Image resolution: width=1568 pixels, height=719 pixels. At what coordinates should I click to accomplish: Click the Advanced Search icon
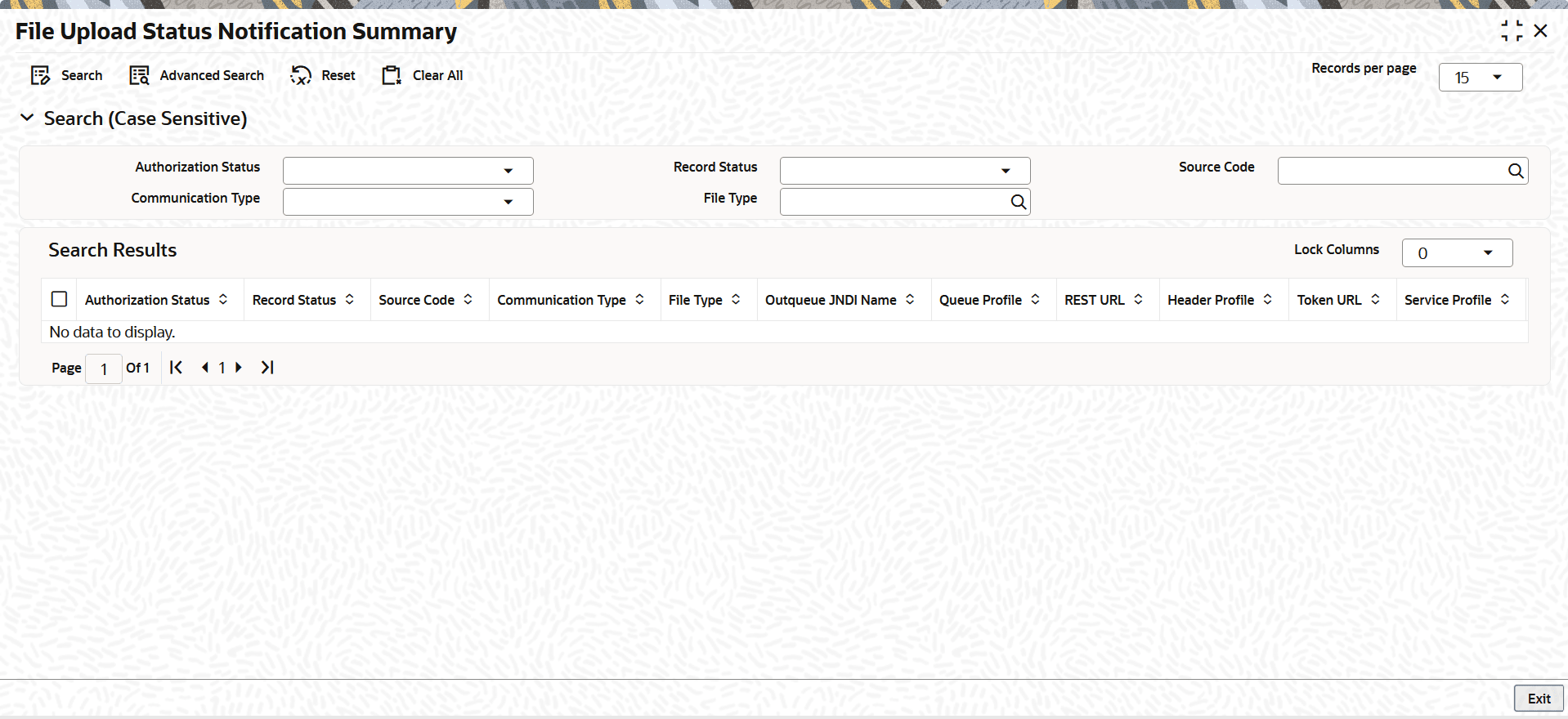pos(140,76)
